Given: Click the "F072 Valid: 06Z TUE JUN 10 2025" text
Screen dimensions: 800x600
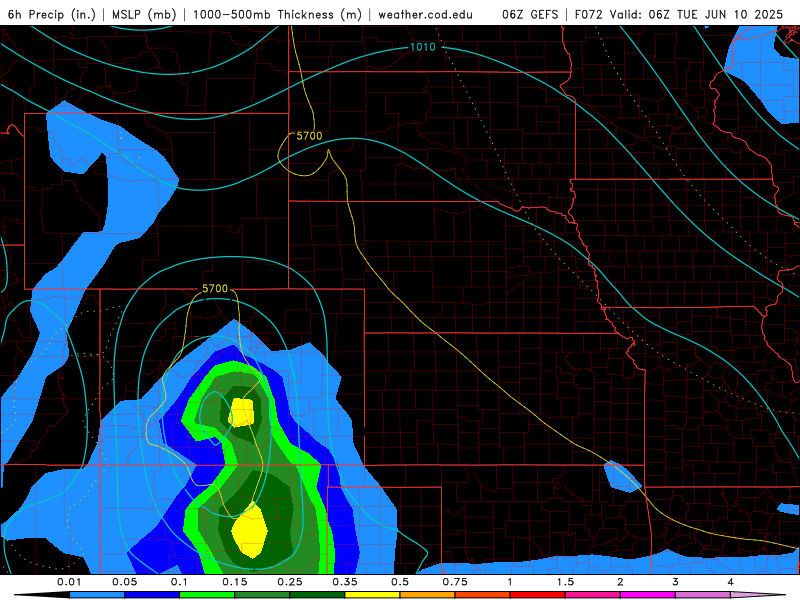Looking at the screenshot, I should (679, 14).
